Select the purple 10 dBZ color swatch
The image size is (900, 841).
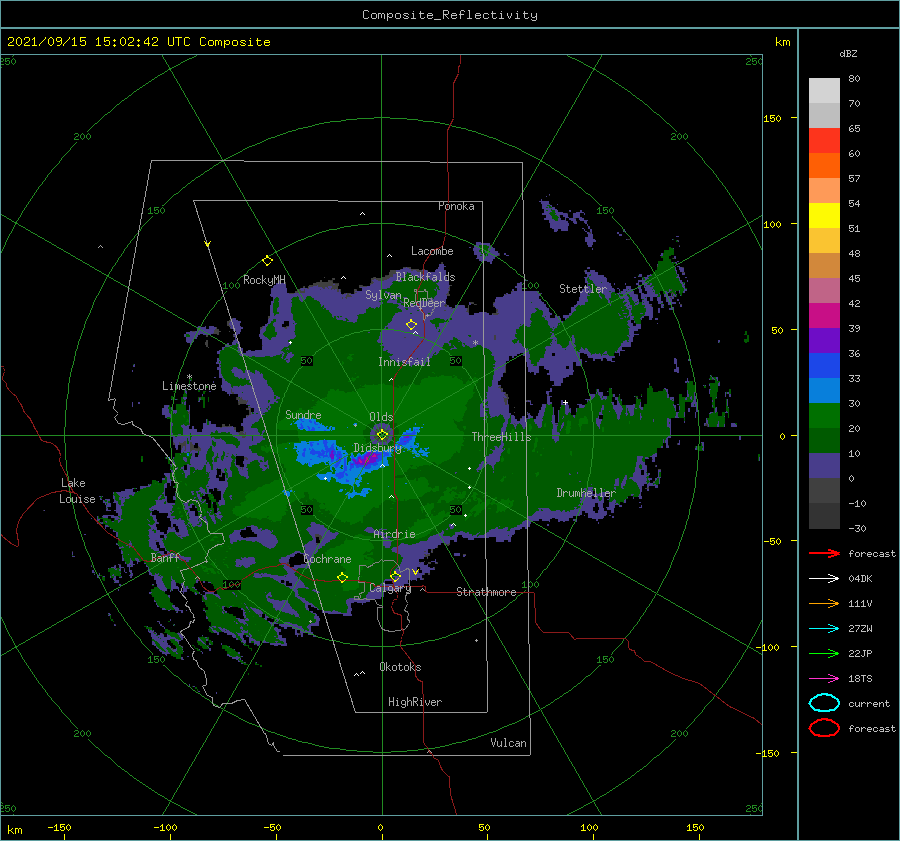tap(824, 466)
